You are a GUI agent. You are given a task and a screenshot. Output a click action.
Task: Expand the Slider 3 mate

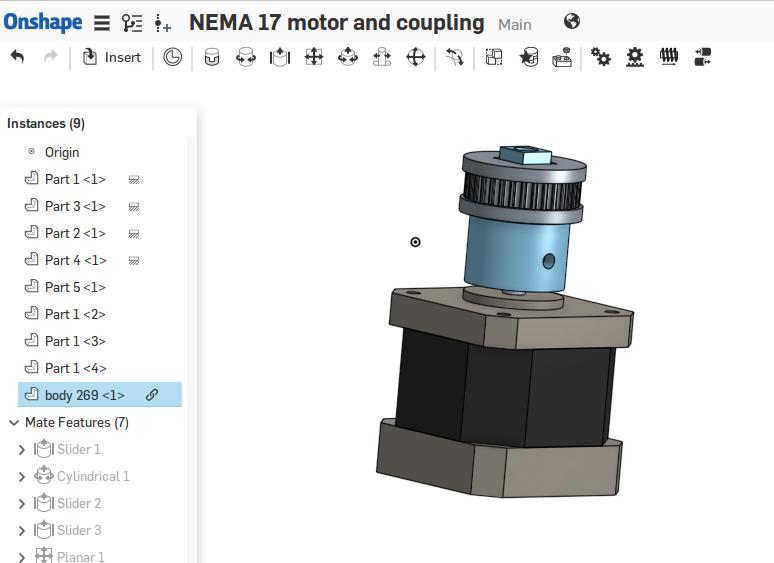click(x=21, y=531)
